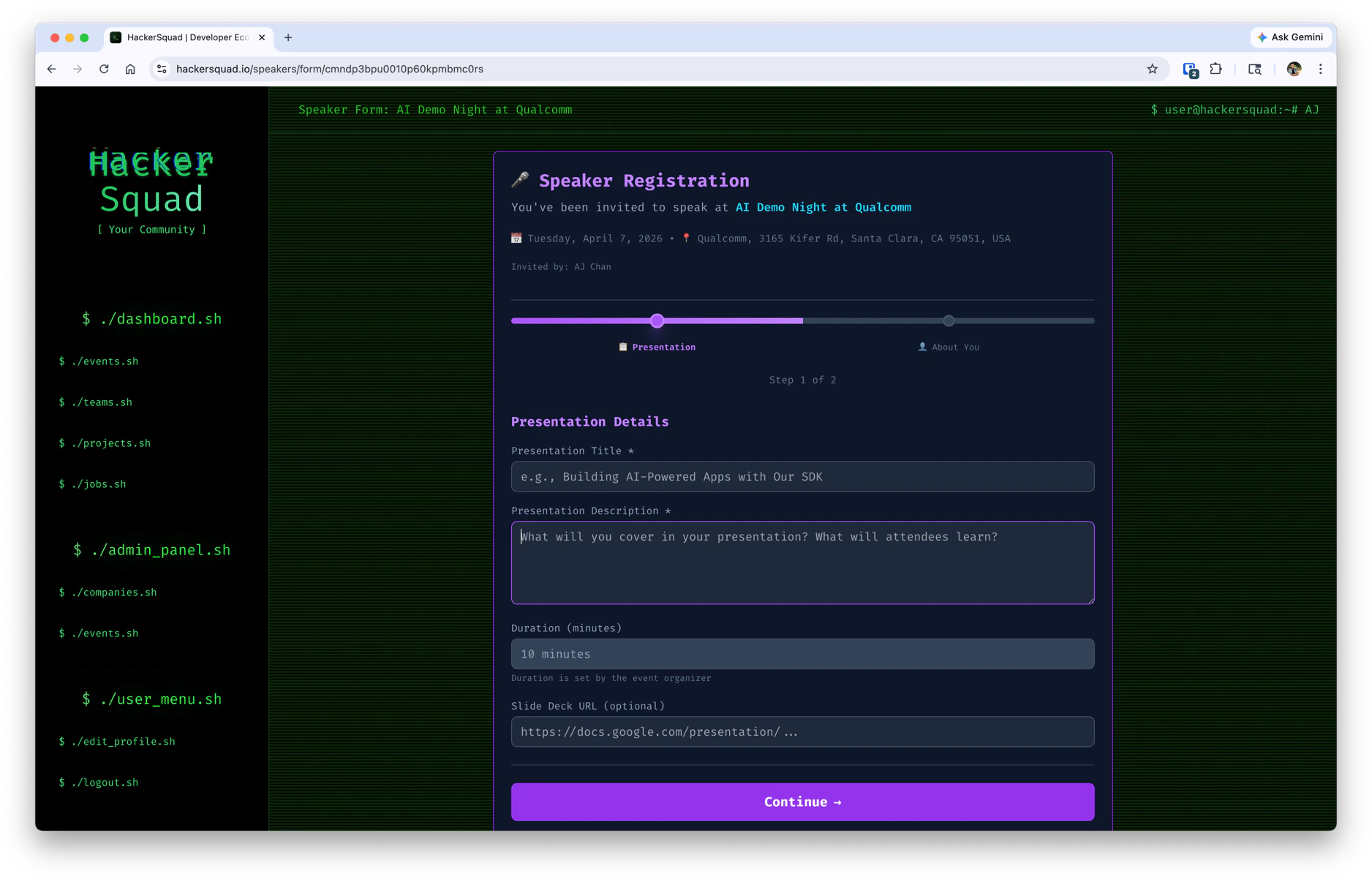Select the About You step label
This screenshot has height=880, width=1372.
pos(949,347)
